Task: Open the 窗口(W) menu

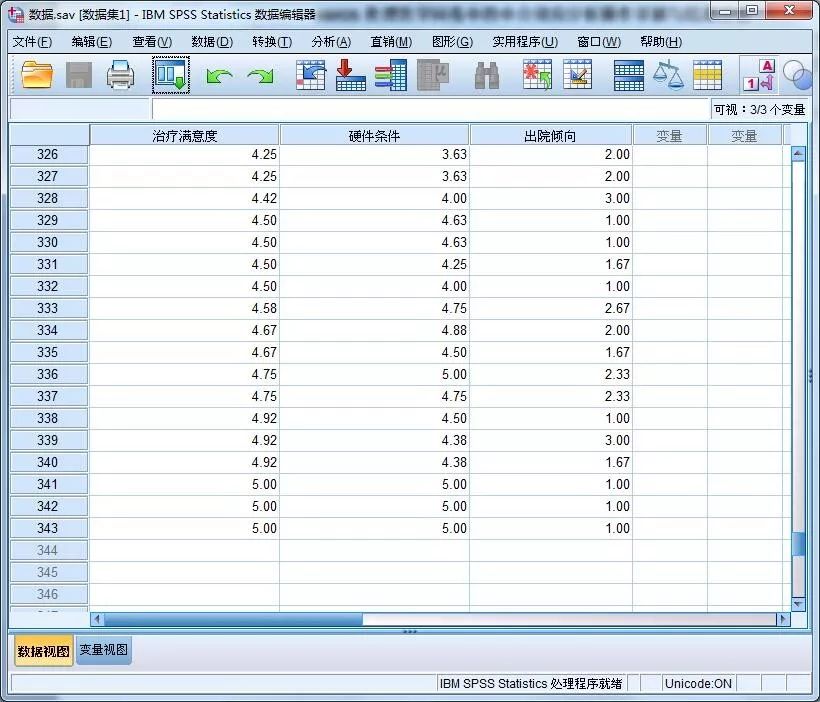Action: click(599, 42)
